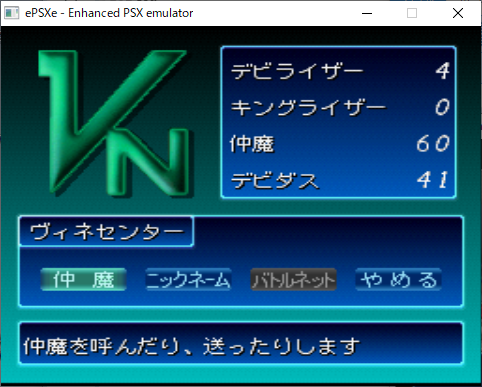The image size is (482, 387).
Task: Click the キングライザー value 0
Action: coord(442,107)
